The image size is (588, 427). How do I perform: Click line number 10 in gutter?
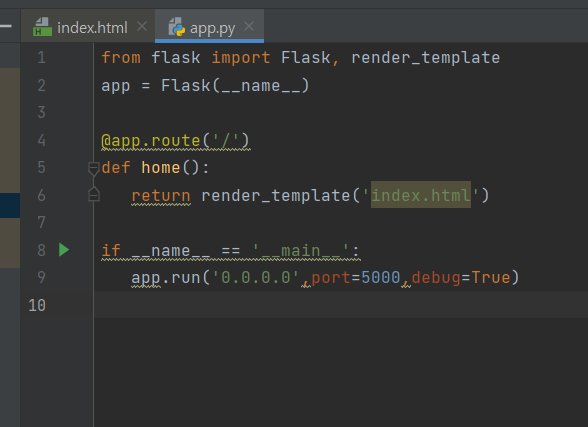click(x=37, y=305)
